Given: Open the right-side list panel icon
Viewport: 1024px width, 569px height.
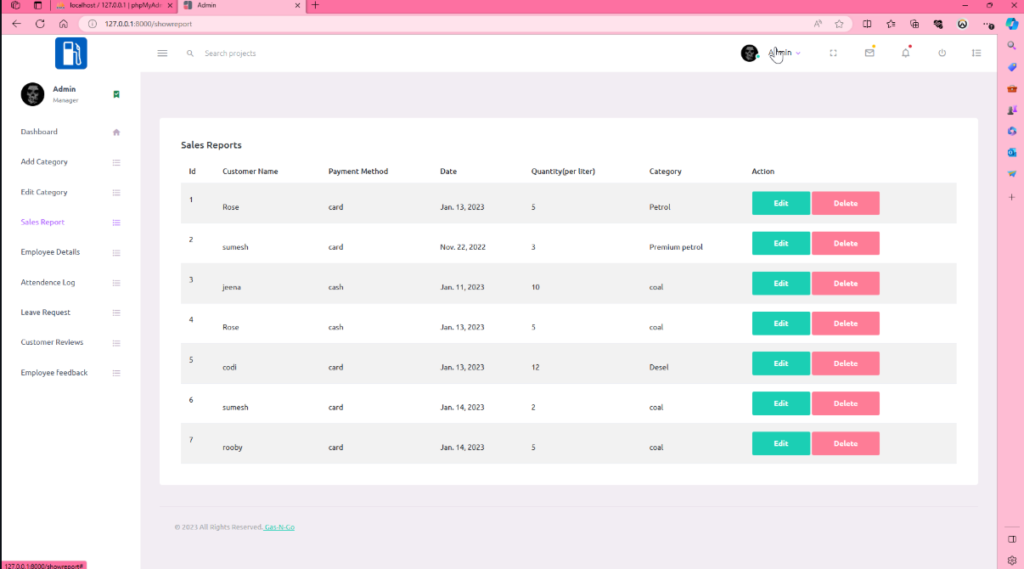Looking at the screenshot, I should tap(976, 53).
